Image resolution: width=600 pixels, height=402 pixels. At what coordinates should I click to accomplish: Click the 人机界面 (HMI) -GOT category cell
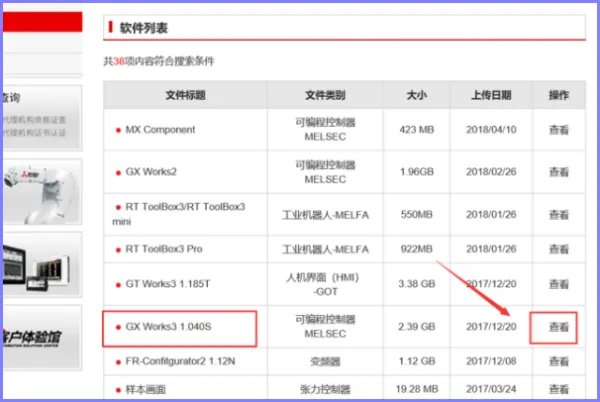coord(325,284)
